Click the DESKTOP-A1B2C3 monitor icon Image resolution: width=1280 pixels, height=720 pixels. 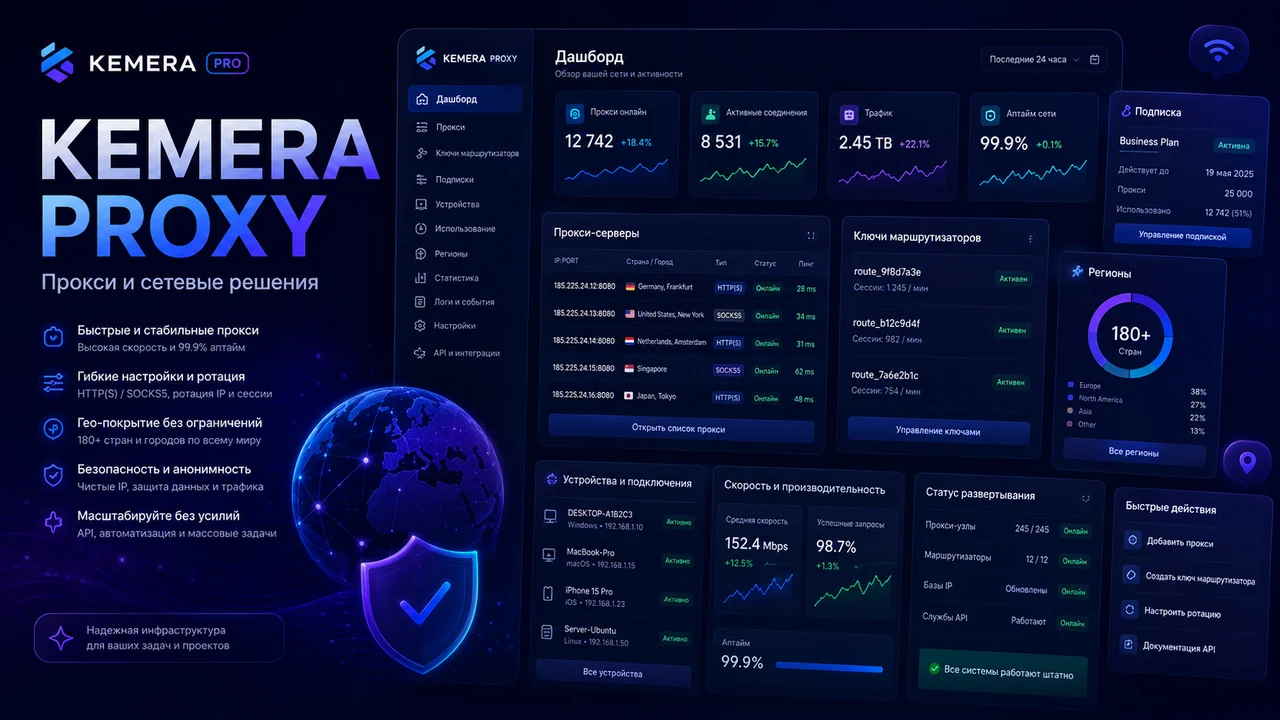pos(549,517)
